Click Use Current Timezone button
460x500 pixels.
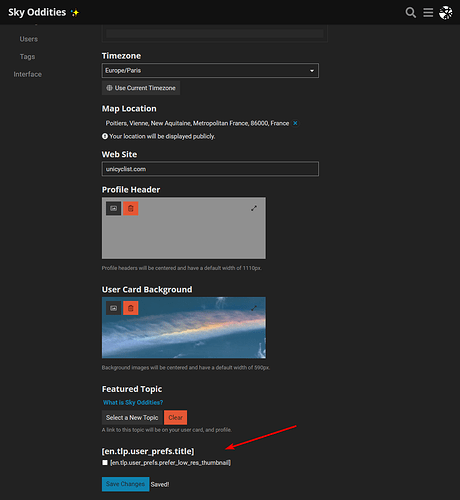tap(141, 88)
